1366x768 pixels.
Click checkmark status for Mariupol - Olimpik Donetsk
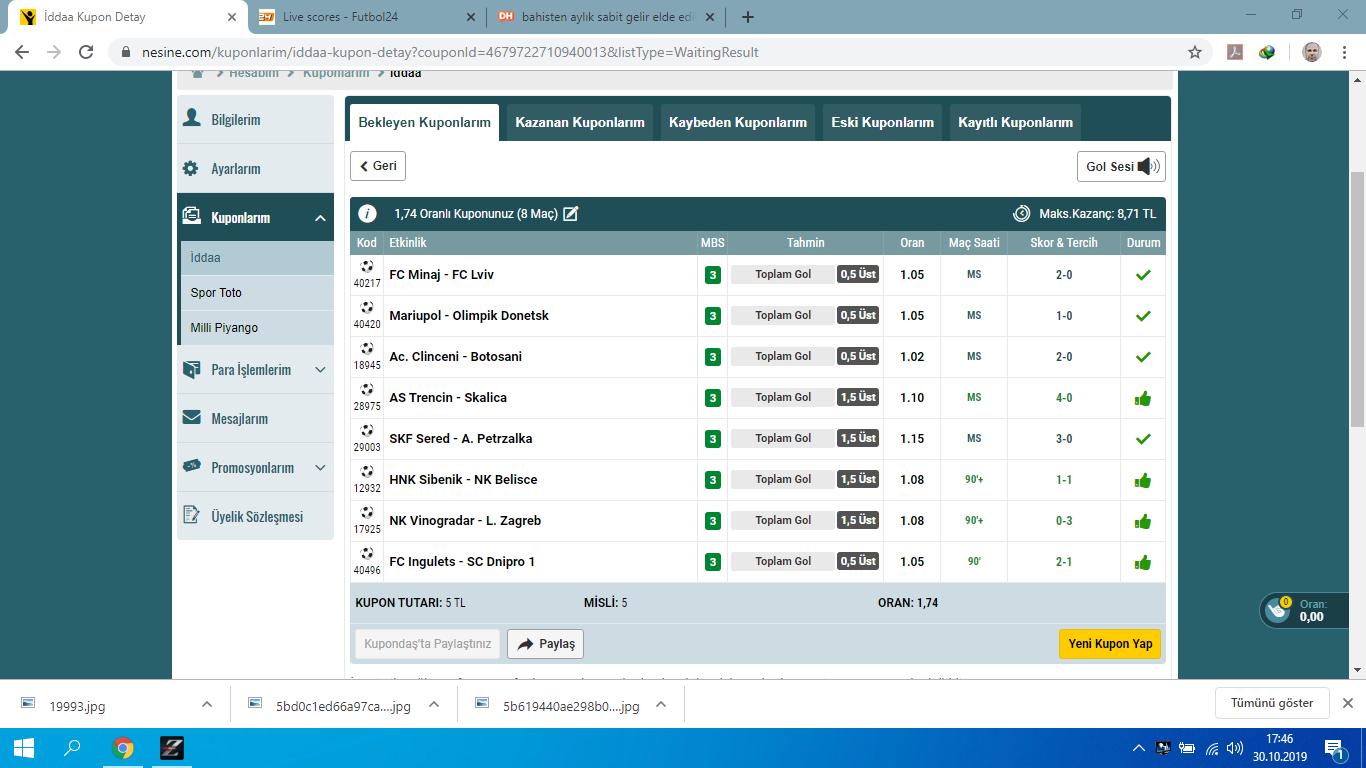pos(1143,315)
